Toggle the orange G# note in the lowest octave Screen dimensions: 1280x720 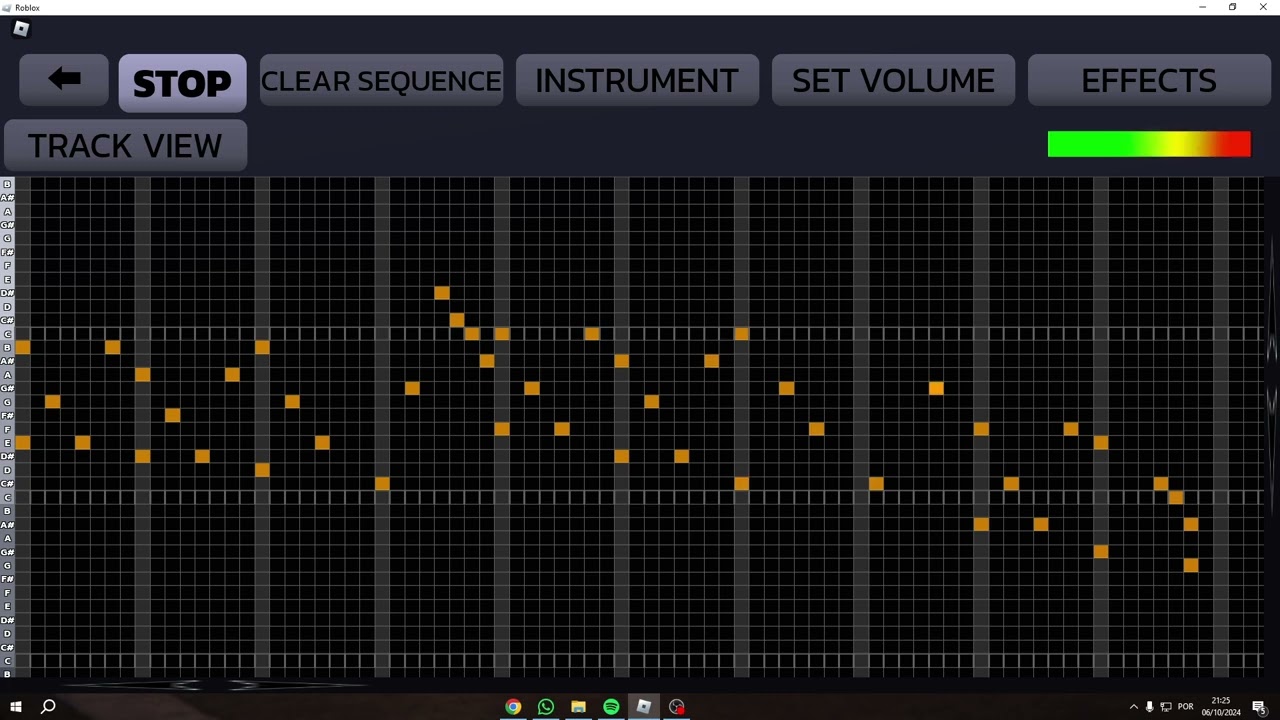click(x=1101, y=551)
